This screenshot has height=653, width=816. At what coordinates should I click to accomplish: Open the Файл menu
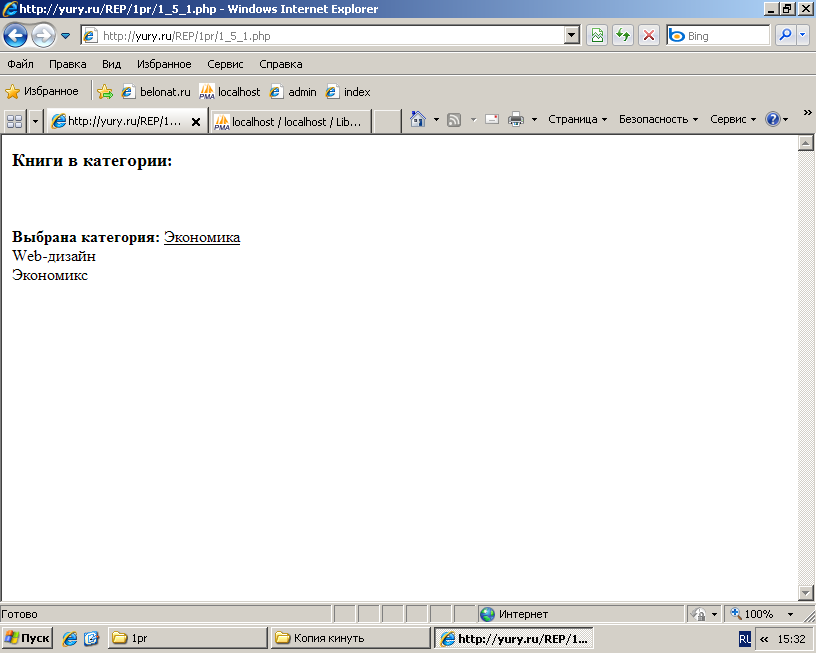point(20,64)
